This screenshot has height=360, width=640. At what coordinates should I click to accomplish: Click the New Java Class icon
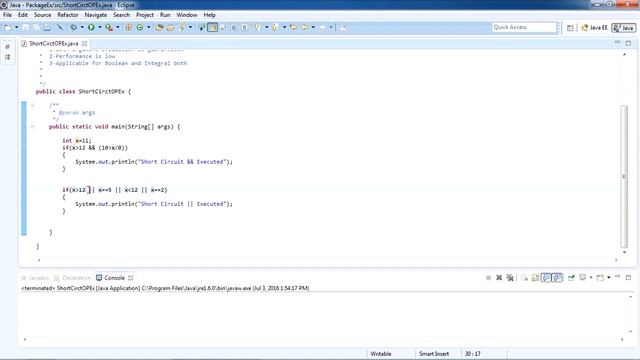pos(140,27)
